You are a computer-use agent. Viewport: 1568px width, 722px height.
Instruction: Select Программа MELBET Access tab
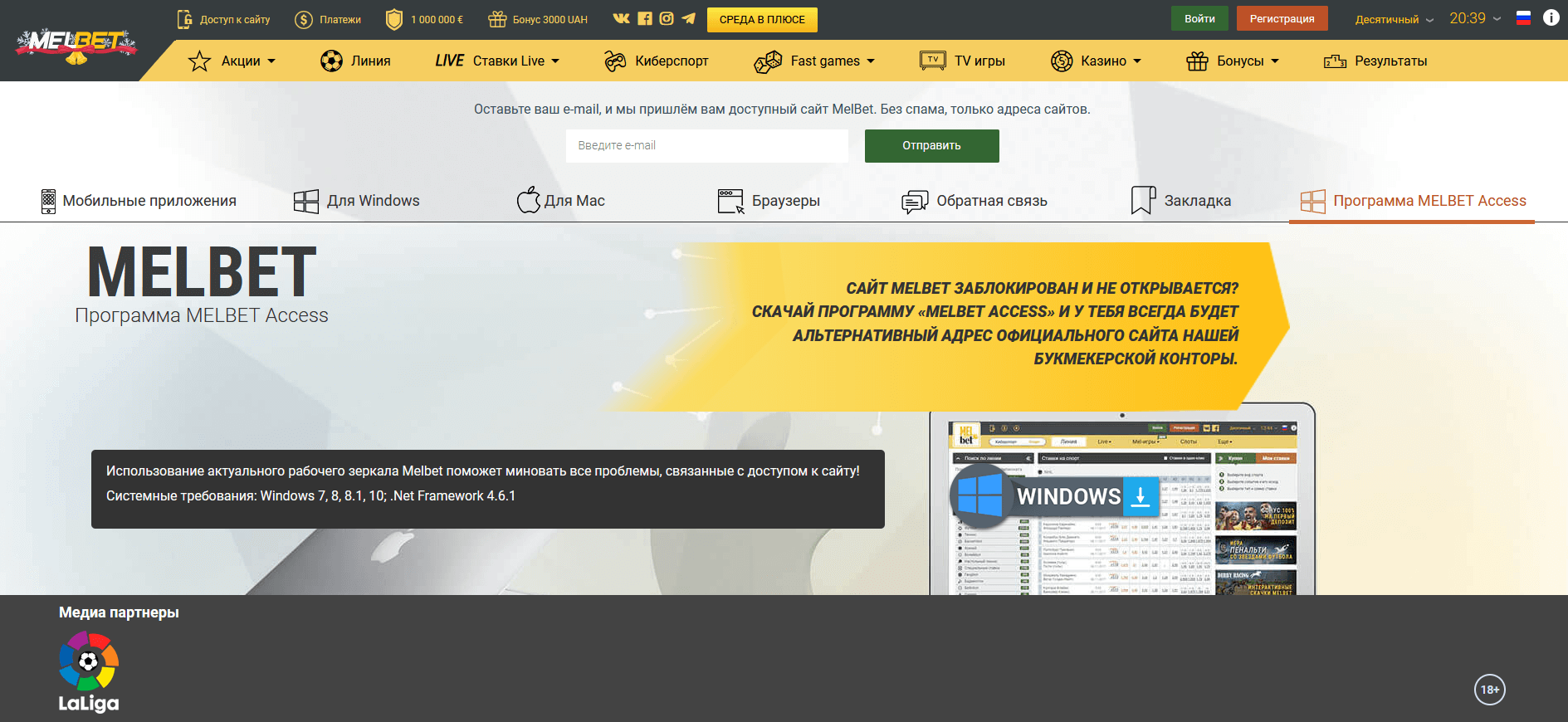1412,201
